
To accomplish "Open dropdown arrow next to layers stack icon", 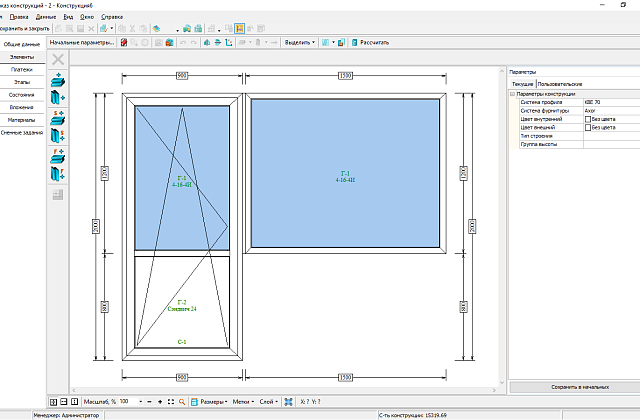I will [178, 30].
